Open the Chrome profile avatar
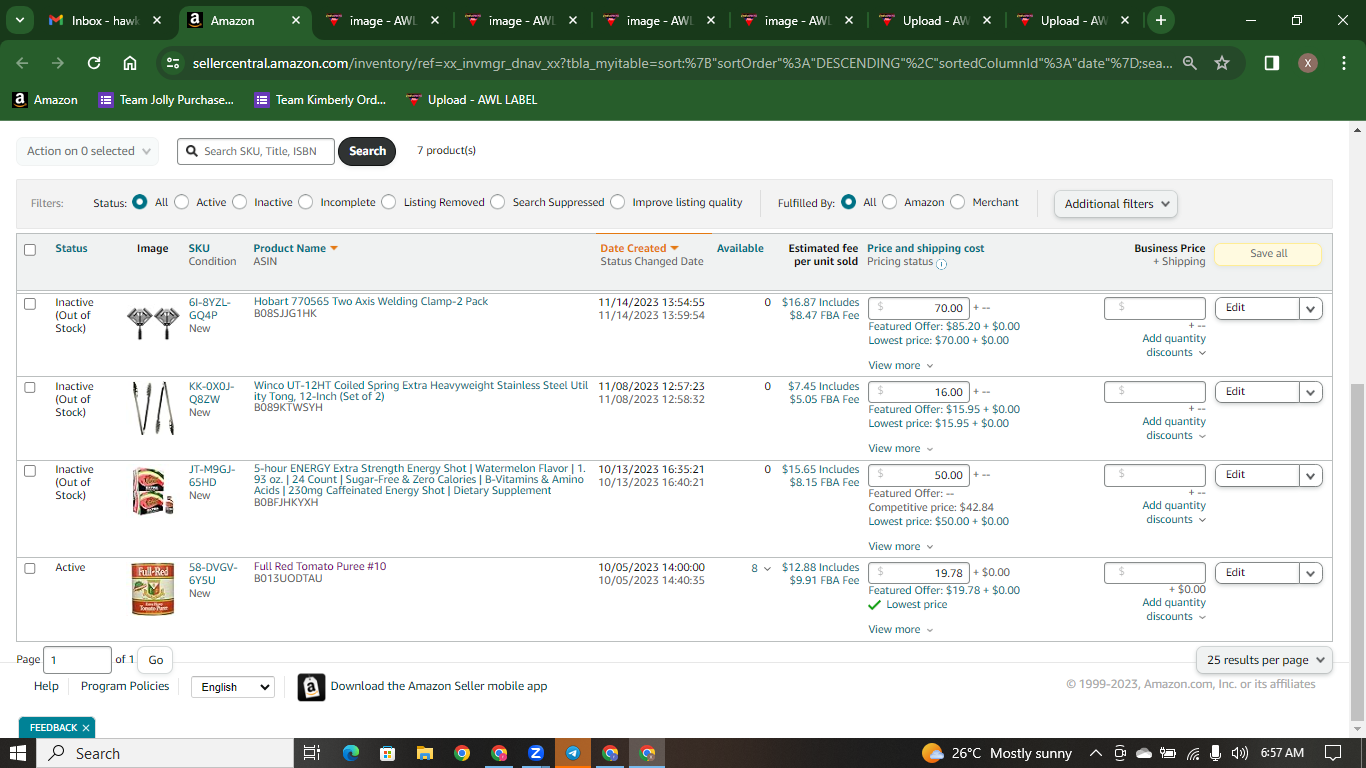The width and height of the screenshot is (1366, 768). coord(1308,63)
